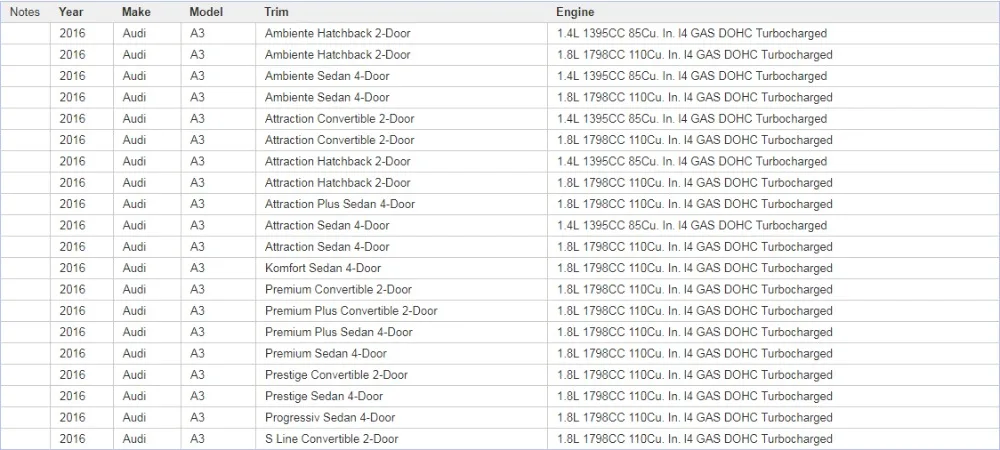This screenshot has height=450, width=1000.
Task: Click the Notes cell in Komfort Sedan row
Action: point(26,268)
